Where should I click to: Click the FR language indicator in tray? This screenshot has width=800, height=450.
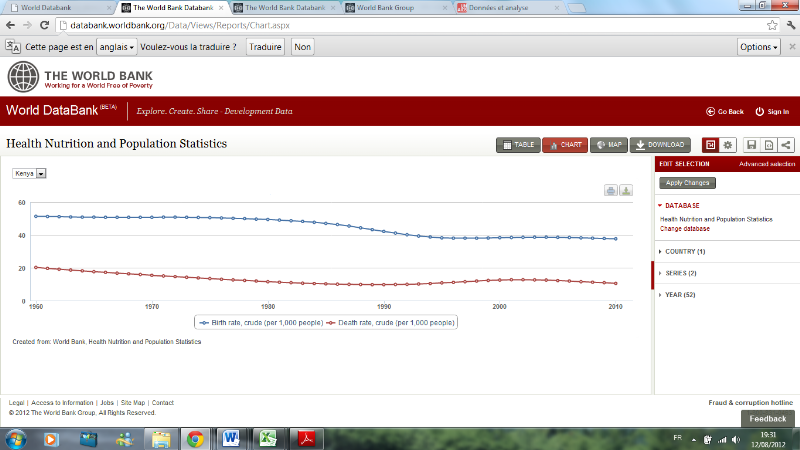coord(677,438)
